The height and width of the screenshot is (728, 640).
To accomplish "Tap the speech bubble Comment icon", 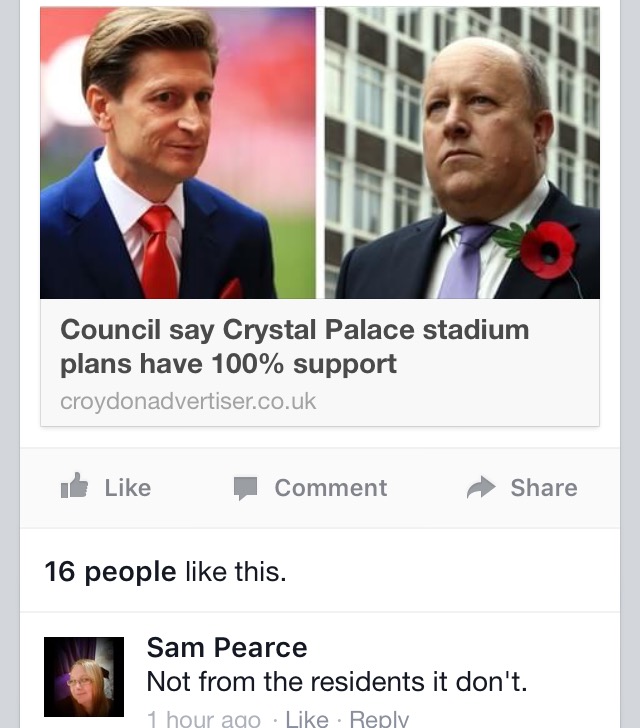I will pyautogui.click(x=245, y=488).
